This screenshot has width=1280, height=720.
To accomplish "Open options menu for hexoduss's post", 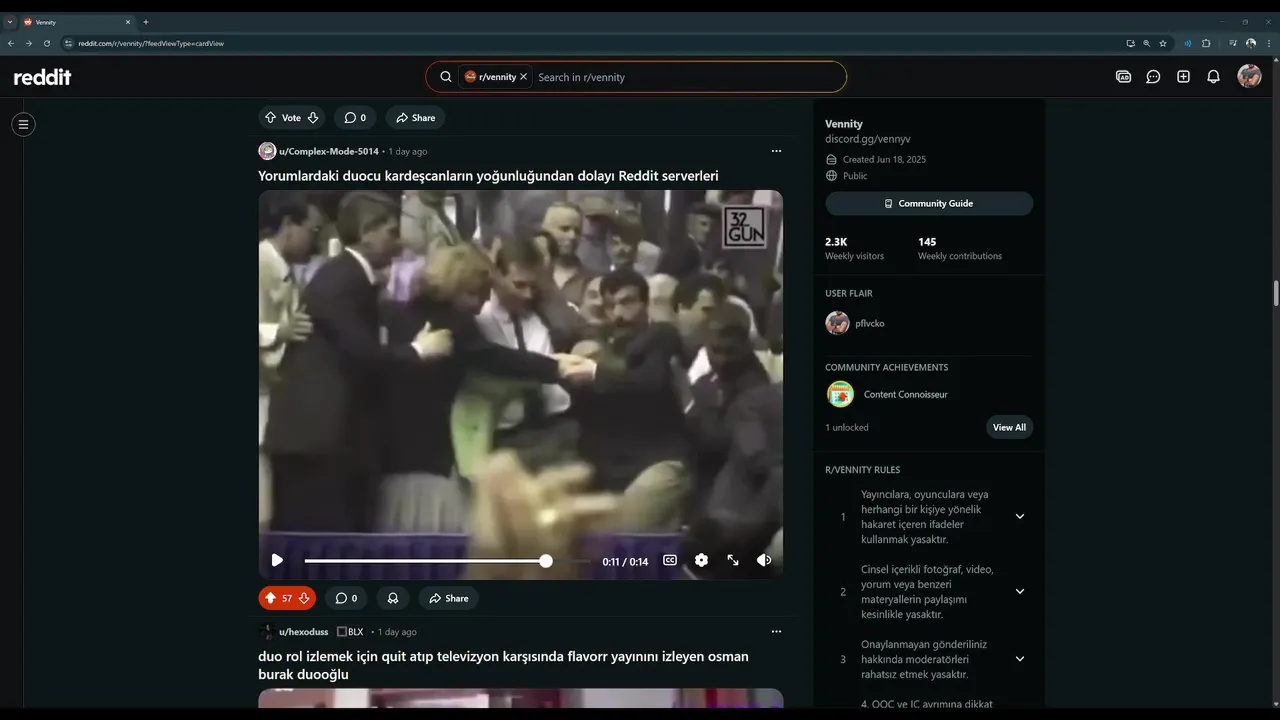I will coord(776,632).
